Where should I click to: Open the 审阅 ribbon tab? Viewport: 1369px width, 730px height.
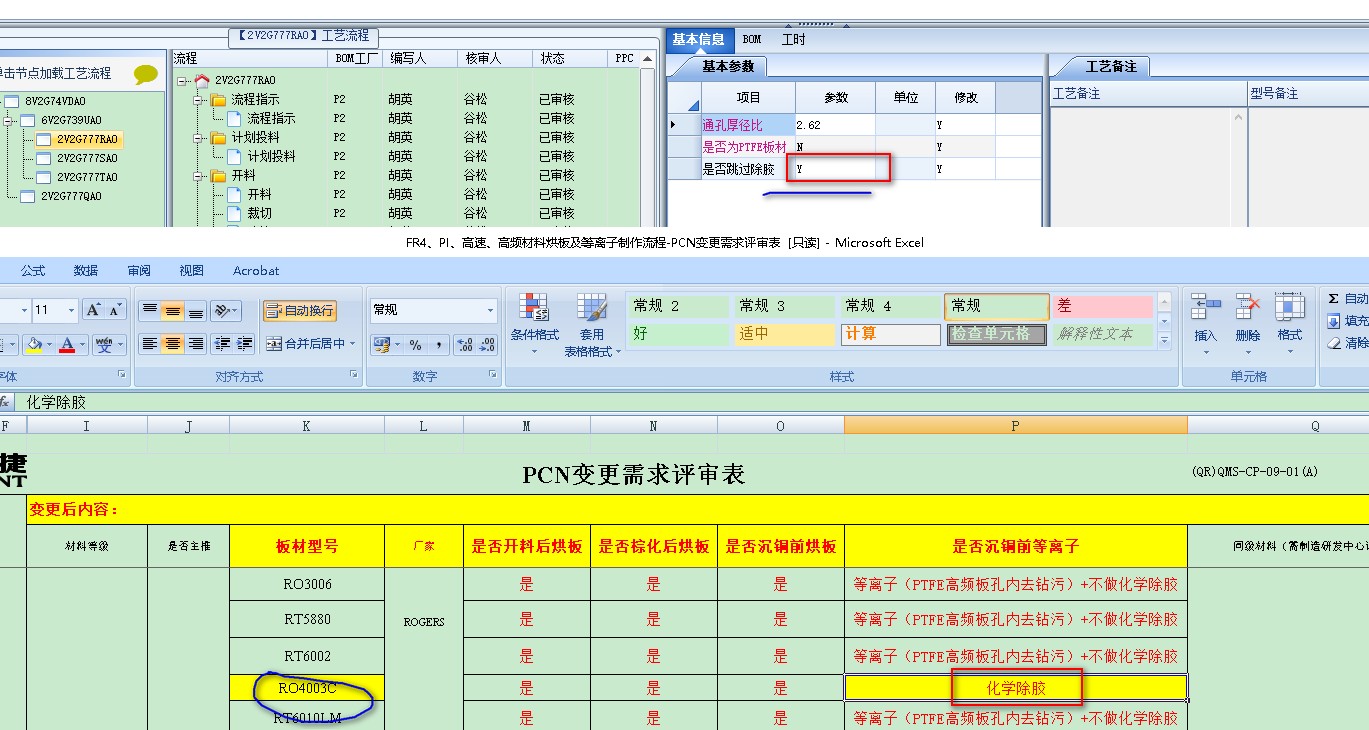click(x=139, y=271)
